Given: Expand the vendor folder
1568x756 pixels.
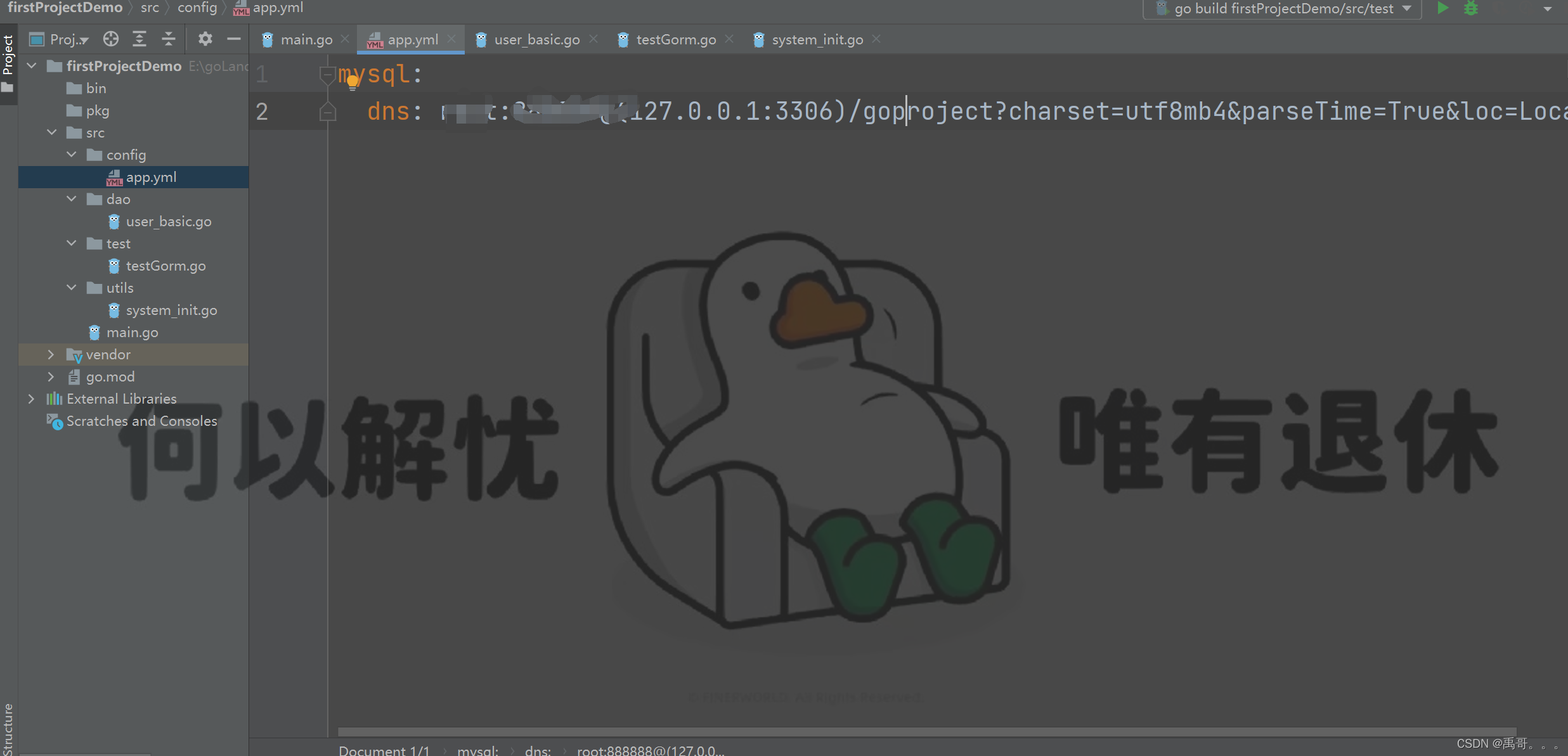Looking at the screenshot, I should [x=51, y=355].
